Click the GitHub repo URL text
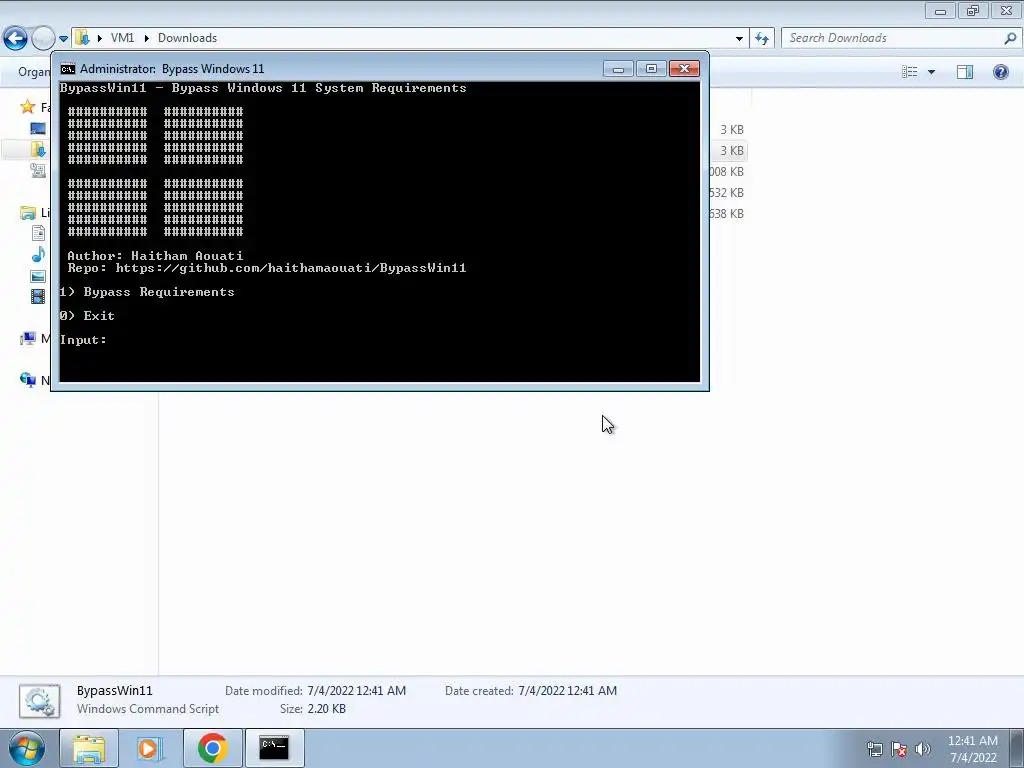1024x768 pixels. click(x=291, y=268)
